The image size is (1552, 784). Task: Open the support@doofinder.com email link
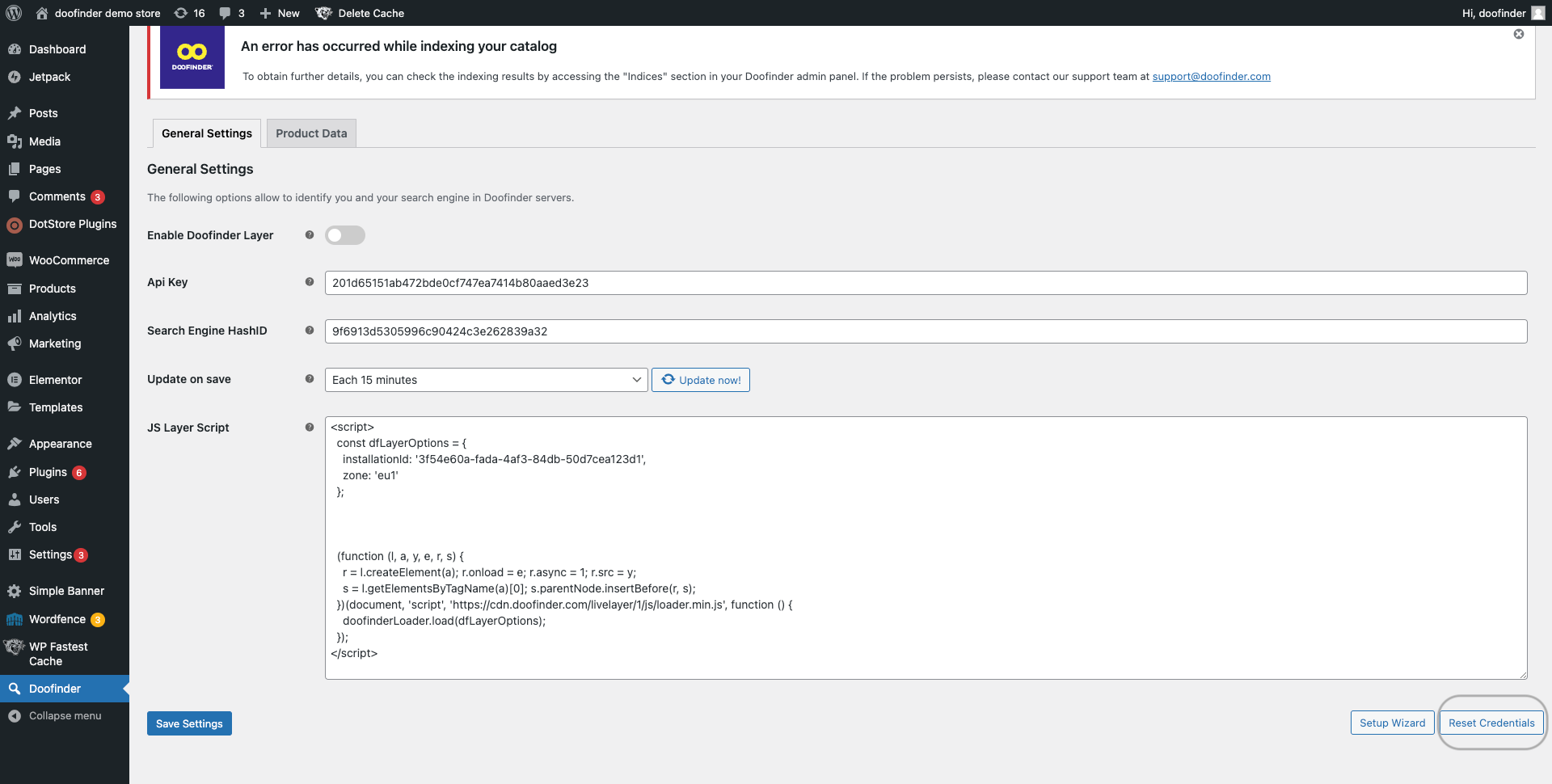[1211, 76]
